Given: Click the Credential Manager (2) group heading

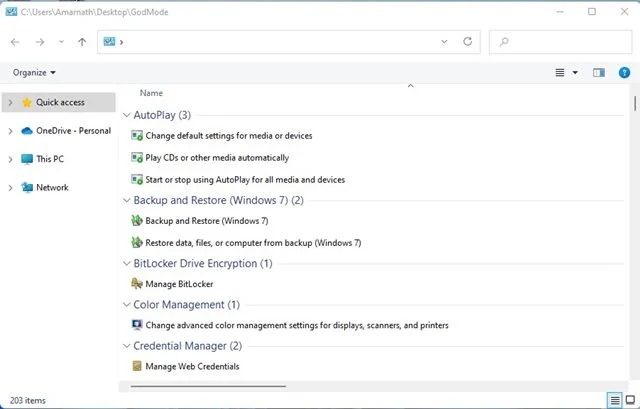Looking at the screenshot, I should coord(187,346).
